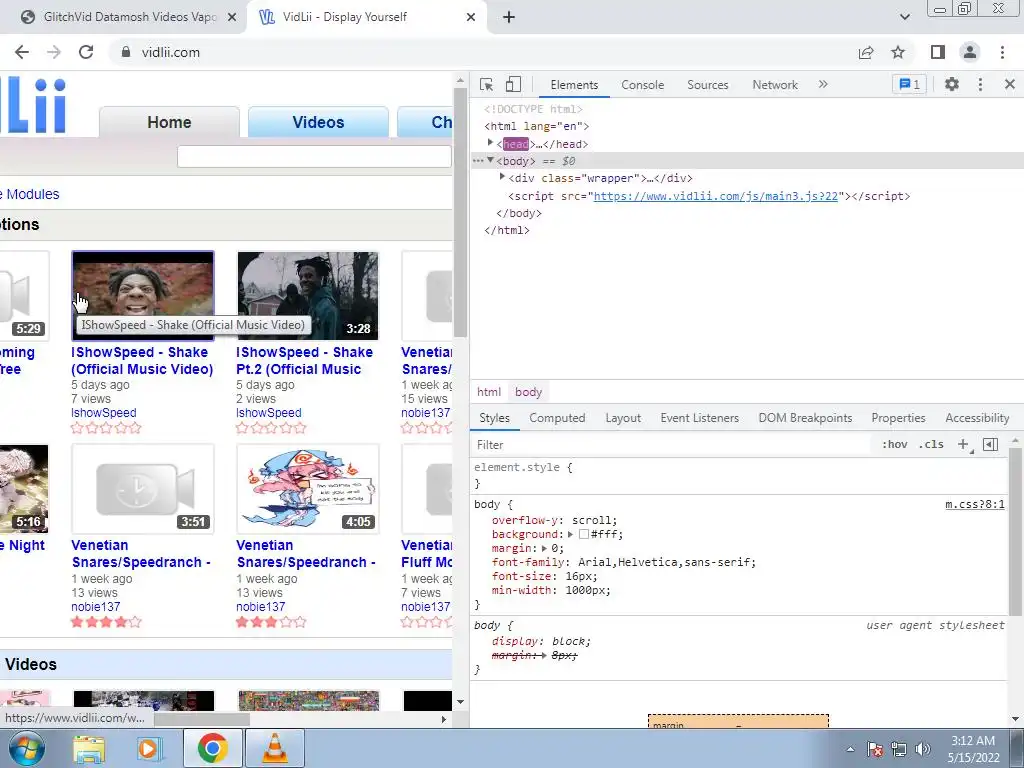Screen dimensions: 1024x768
Task: Open a new browser tab
Action: click(509, 17)
